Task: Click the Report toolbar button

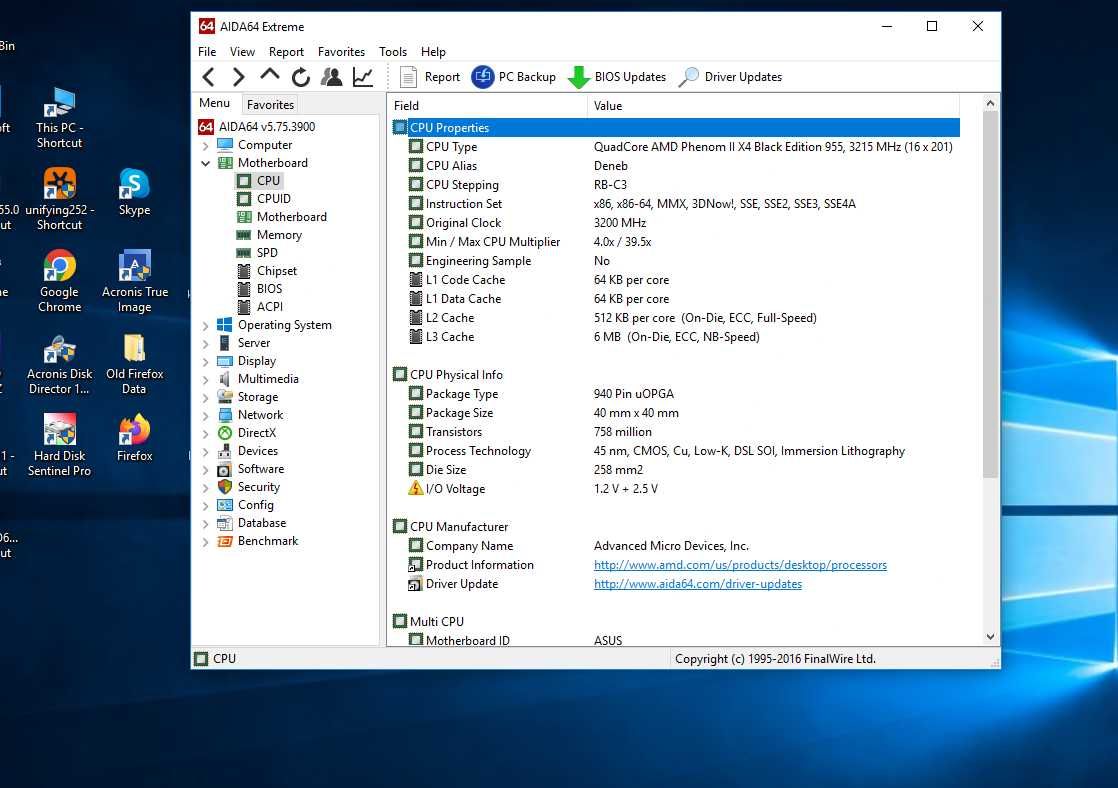Action: coord(429,77)
